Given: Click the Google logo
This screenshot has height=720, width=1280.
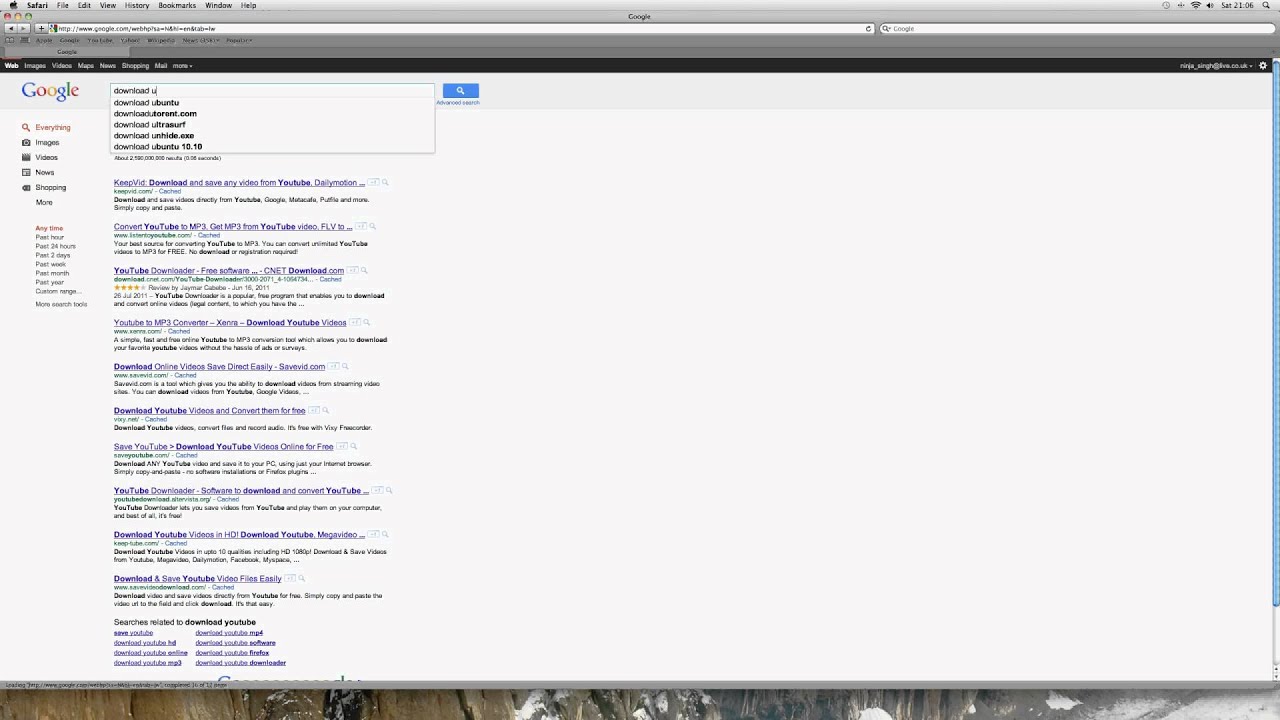Looking at the screenshot, I should pyautogui.click(x=50, y=91).
